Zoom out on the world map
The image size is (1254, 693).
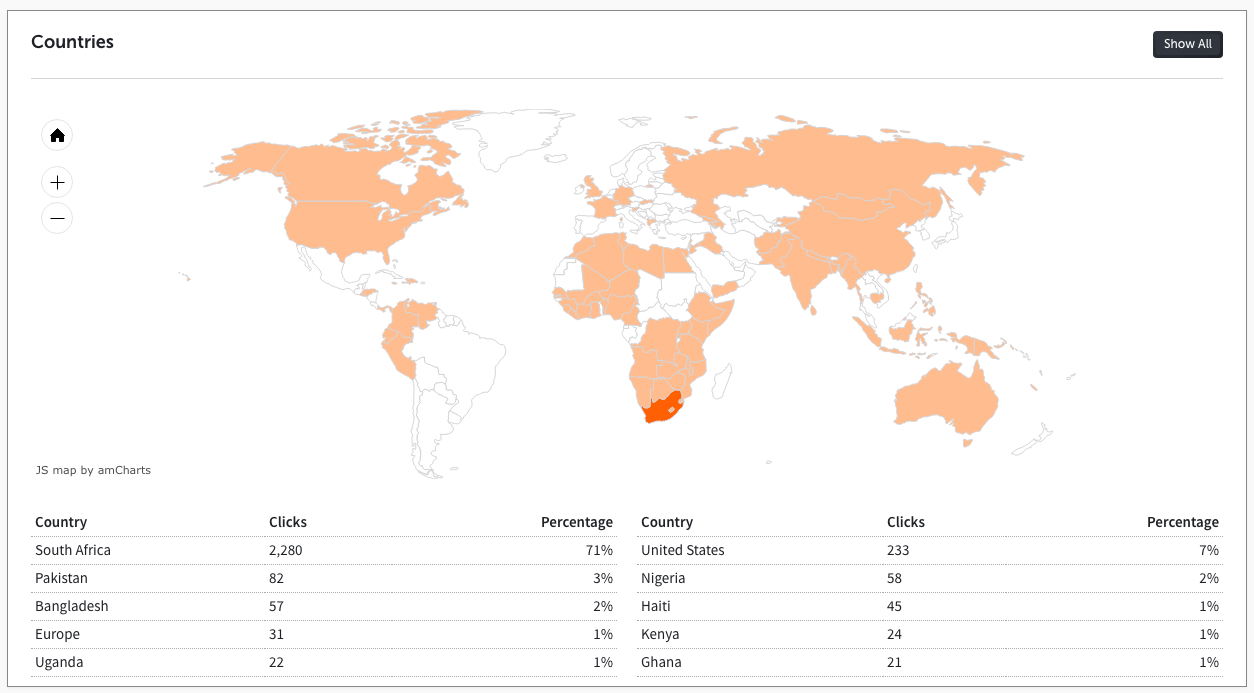coord(57,218)
